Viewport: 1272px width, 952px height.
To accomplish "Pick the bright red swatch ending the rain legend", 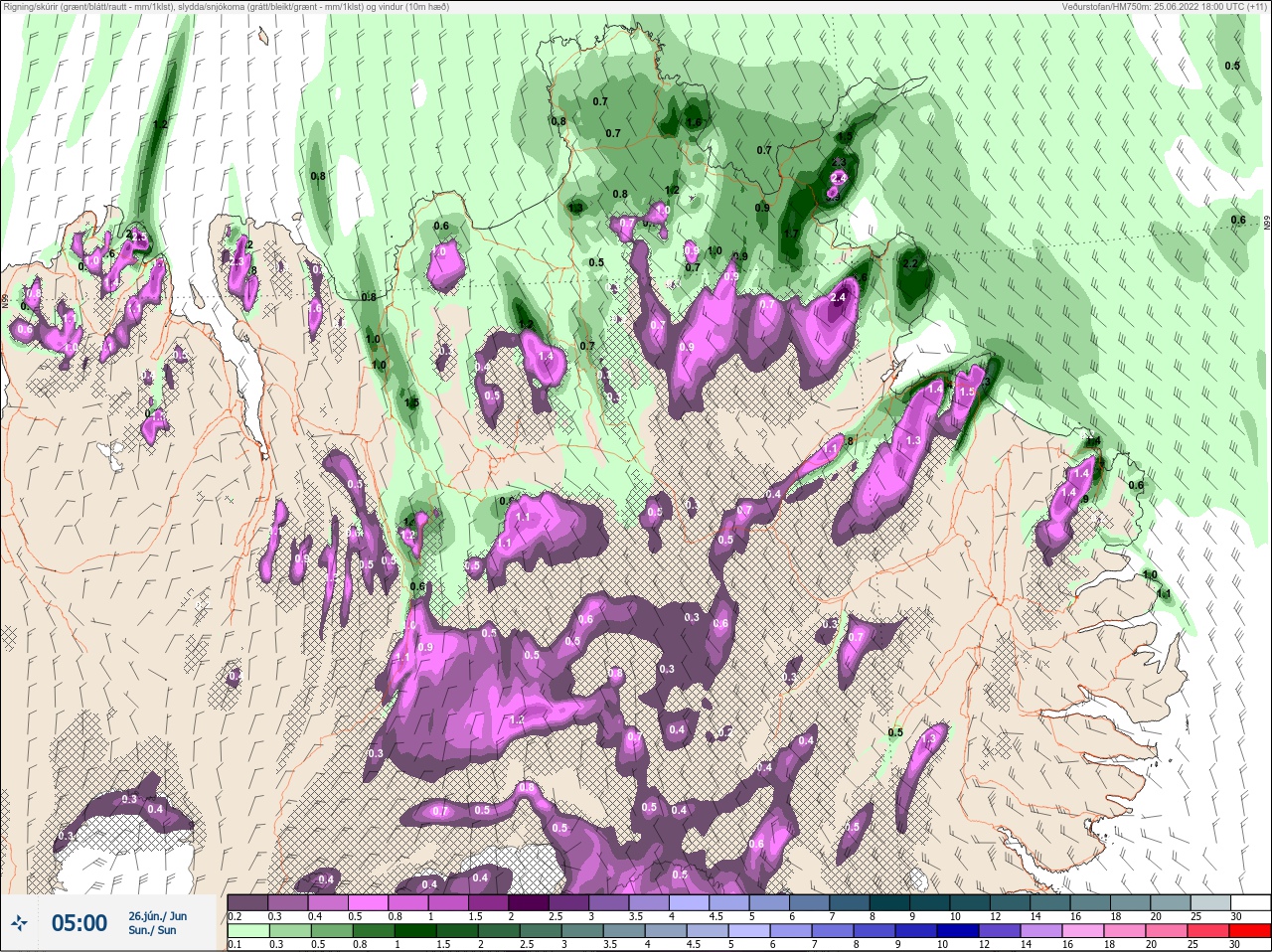I will pyautogui.click(x=1249, y=931).
